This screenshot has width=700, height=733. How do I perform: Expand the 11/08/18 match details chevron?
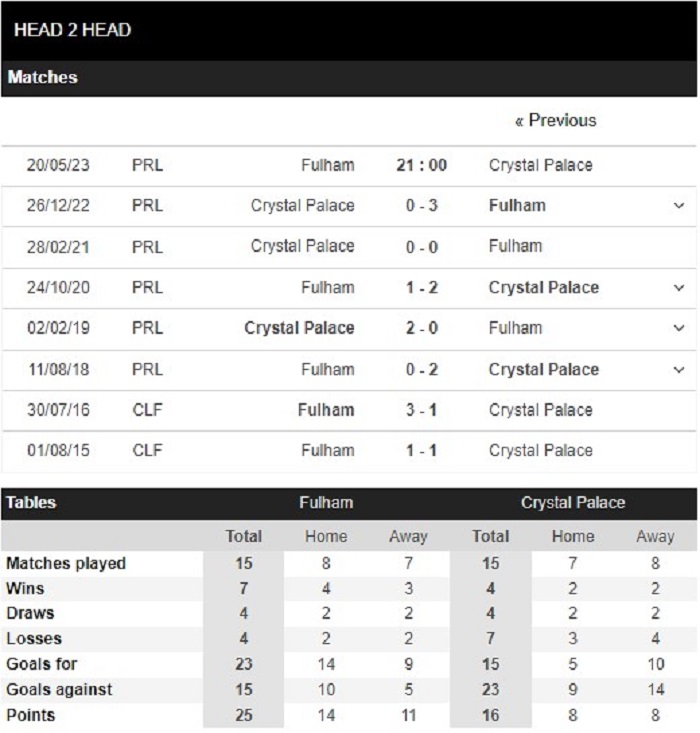coord(678,370)
